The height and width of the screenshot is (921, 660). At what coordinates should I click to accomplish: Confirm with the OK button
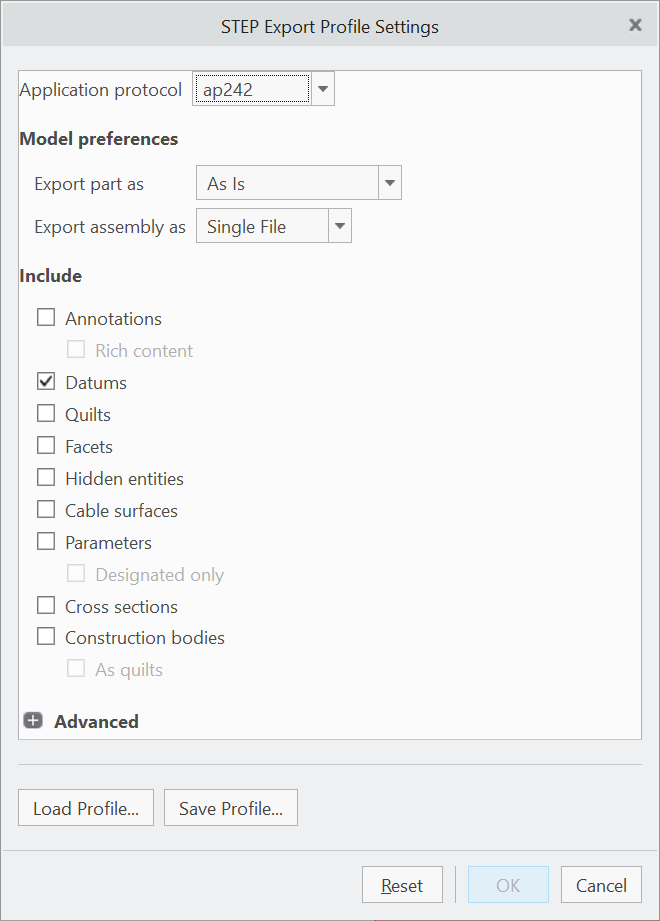click(x=508, y=885)
